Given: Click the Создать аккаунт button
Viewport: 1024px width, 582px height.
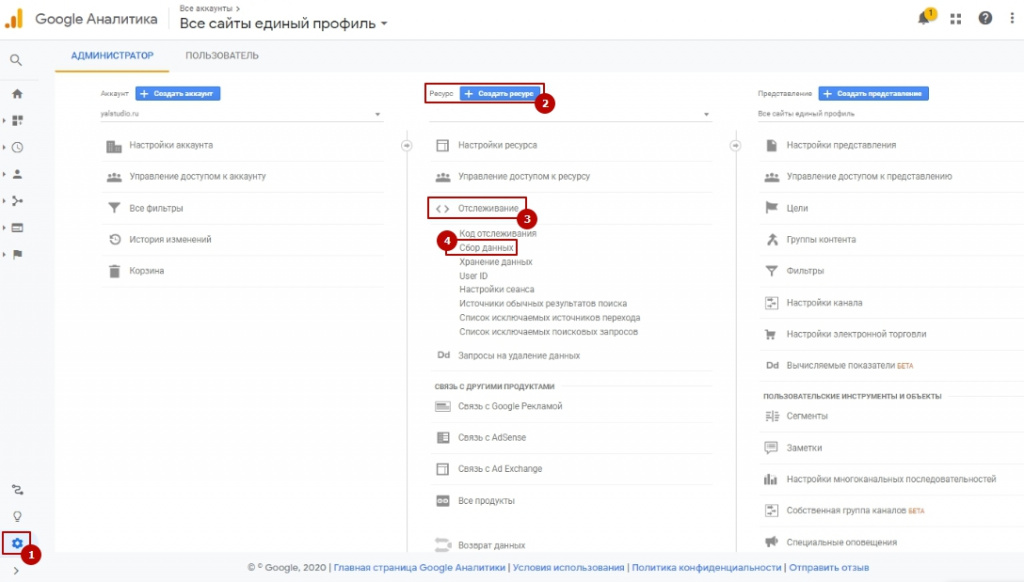Looking at the screenshot, I should click(178, 93).
